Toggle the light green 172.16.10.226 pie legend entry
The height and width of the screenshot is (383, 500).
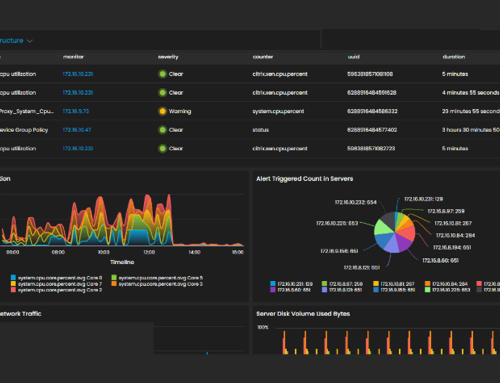[448, 290]
